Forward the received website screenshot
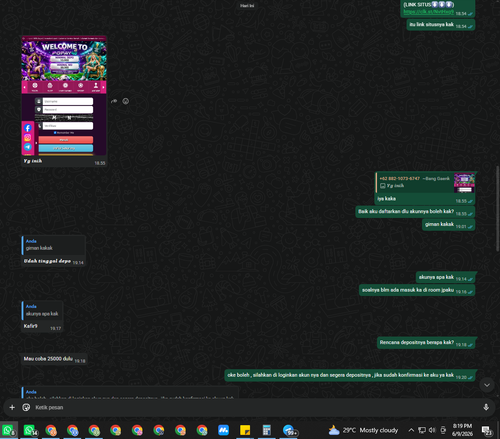Screen dimensions: 500x439 point(114,101)
